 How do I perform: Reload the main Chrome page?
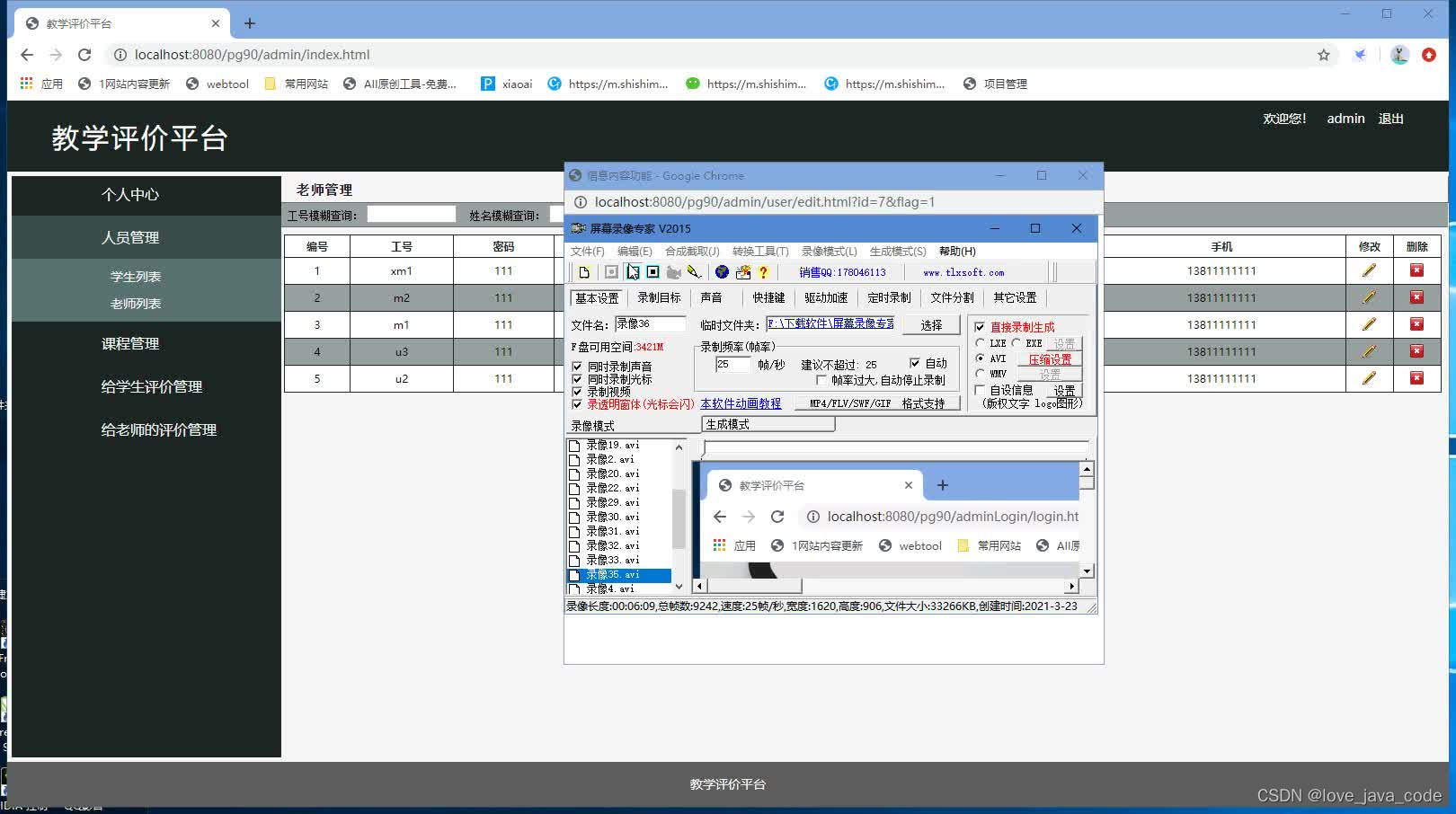coord(84,55)
